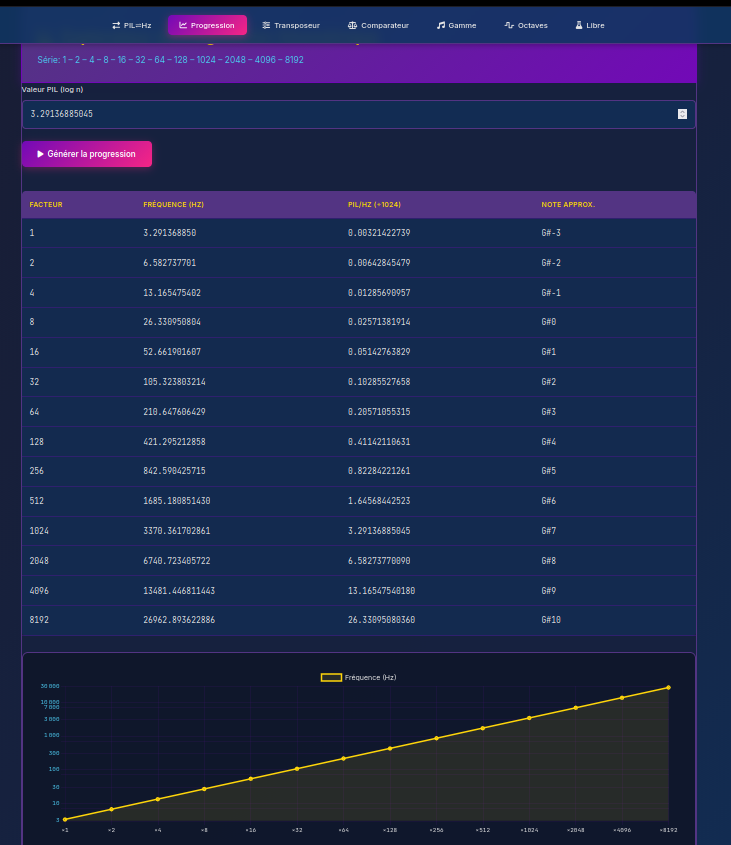
Task: Click the stepper arrows in Valeur PIL field
Action: [x=682, y=114]
